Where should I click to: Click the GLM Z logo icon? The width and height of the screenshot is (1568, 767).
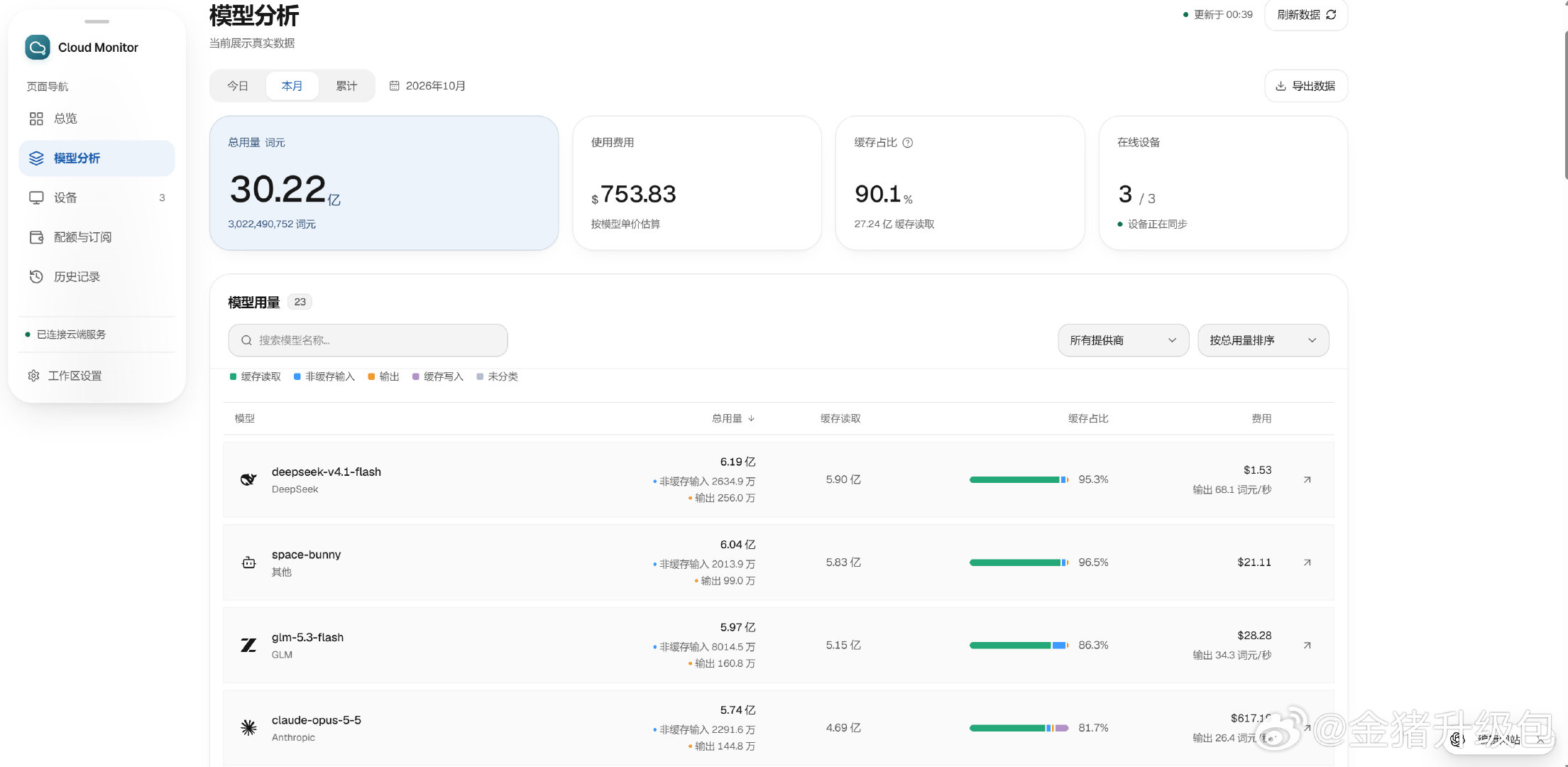click(248, 646)
